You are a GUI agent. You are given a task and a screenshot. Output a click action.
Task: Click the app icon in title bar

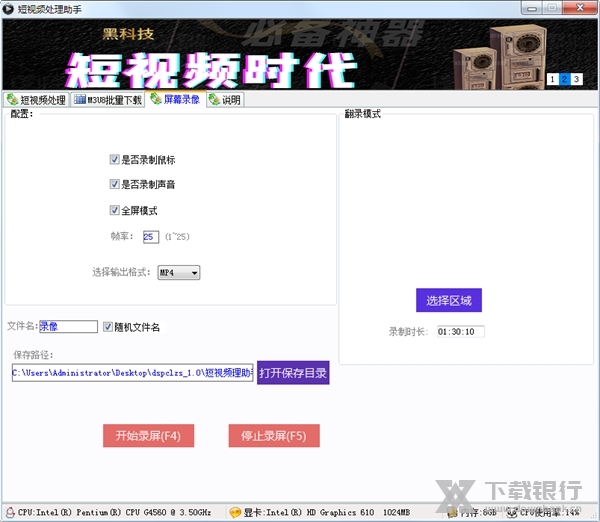pos(8,9)
